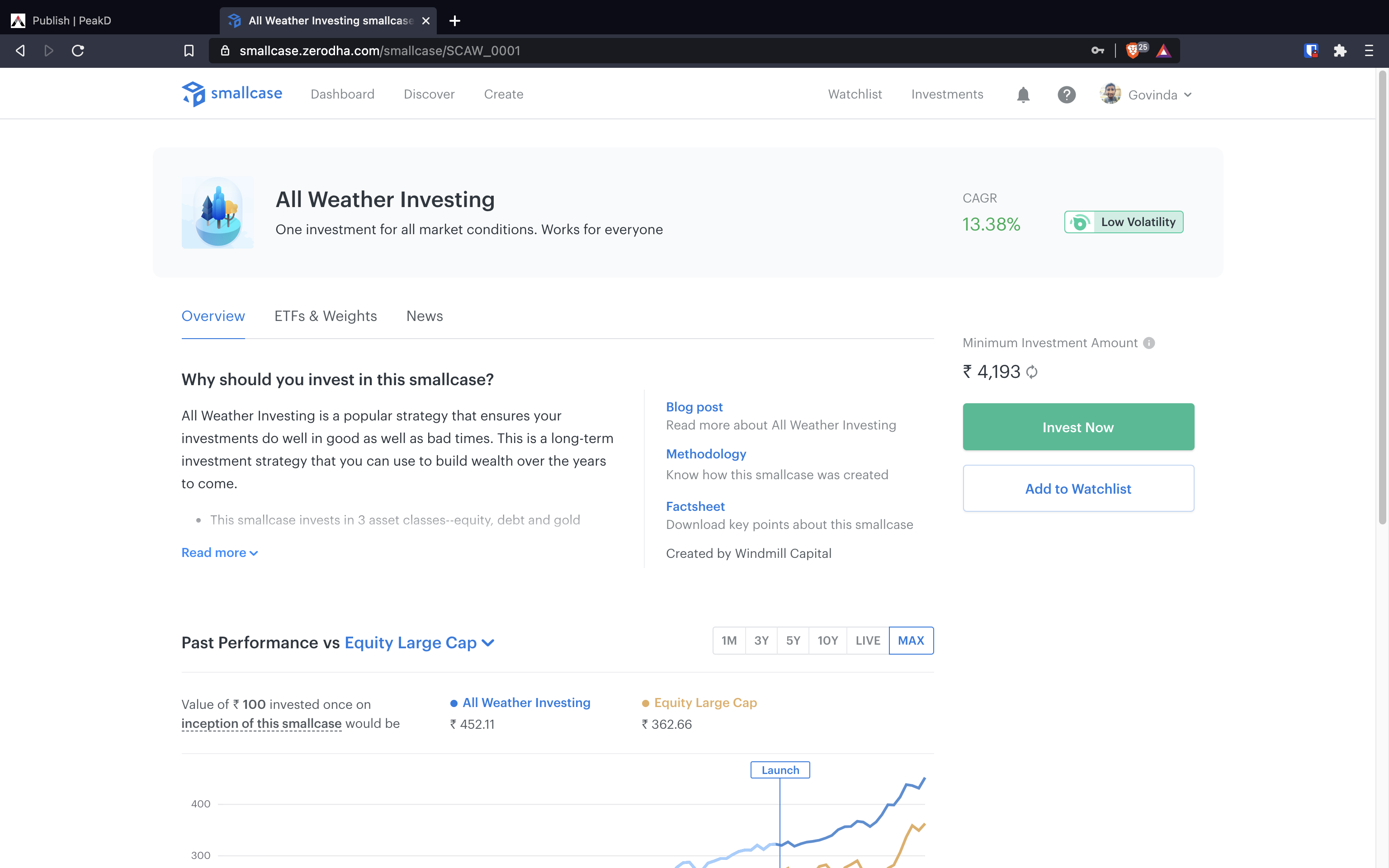Click the Low Volatility gauge icon

(x=1080, y=222)
